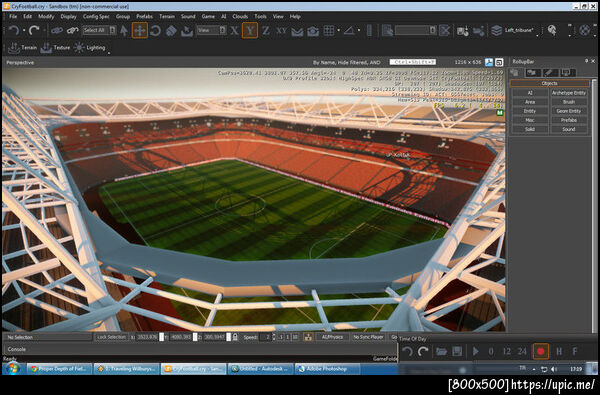Open the File menu
600x395 pixels.
(x=13, y=16)
